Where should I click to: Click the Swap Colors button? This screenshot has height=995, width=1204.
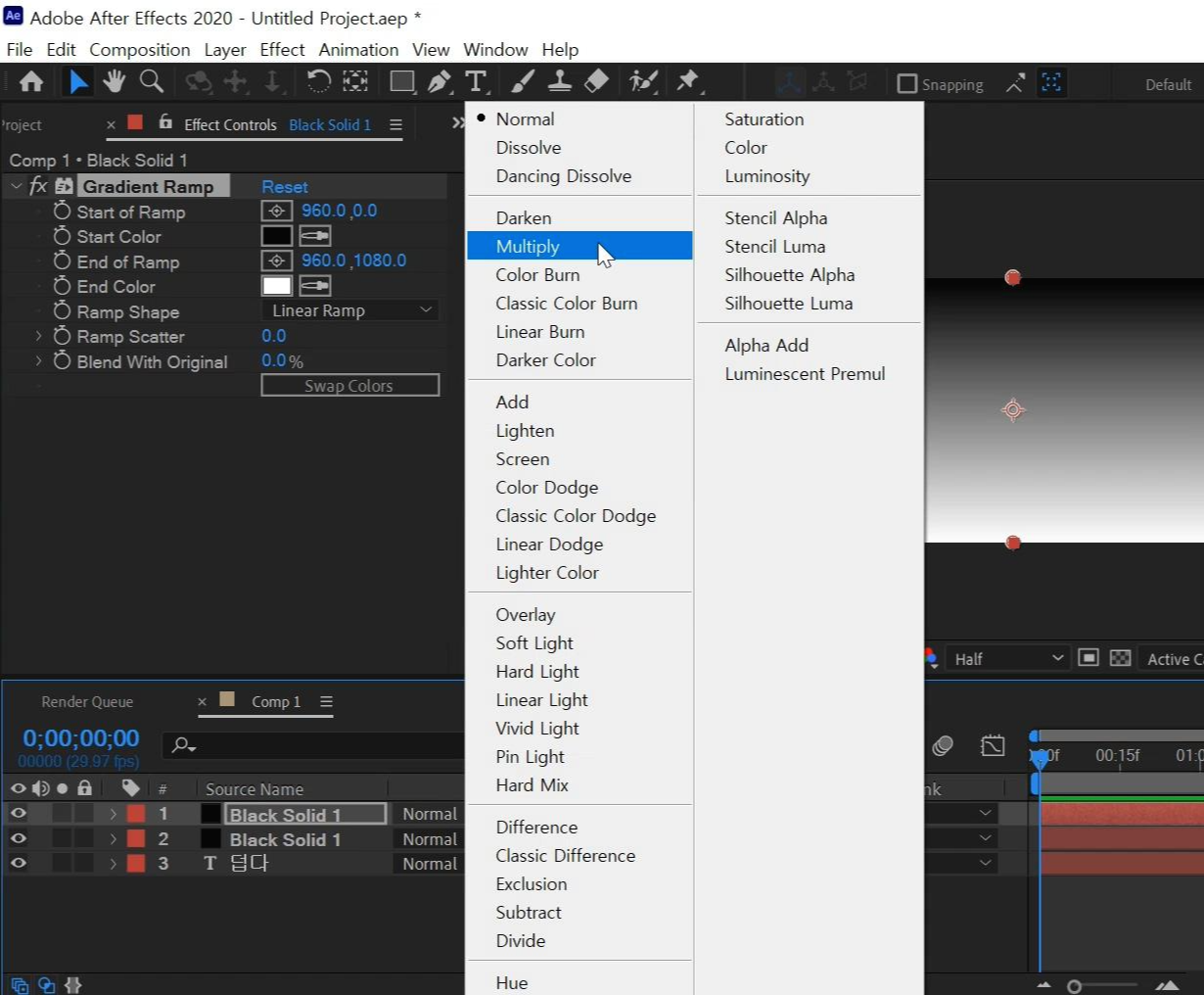point(350,385)
